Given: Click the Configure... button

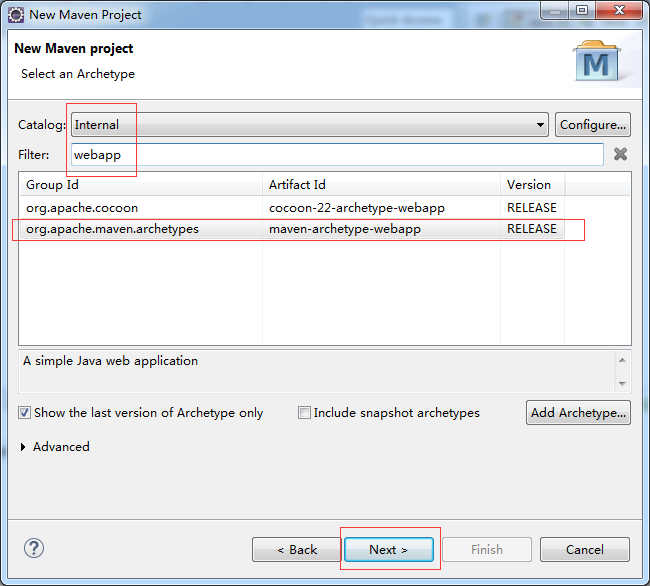Looking at the screenshot, I should 593,124.
